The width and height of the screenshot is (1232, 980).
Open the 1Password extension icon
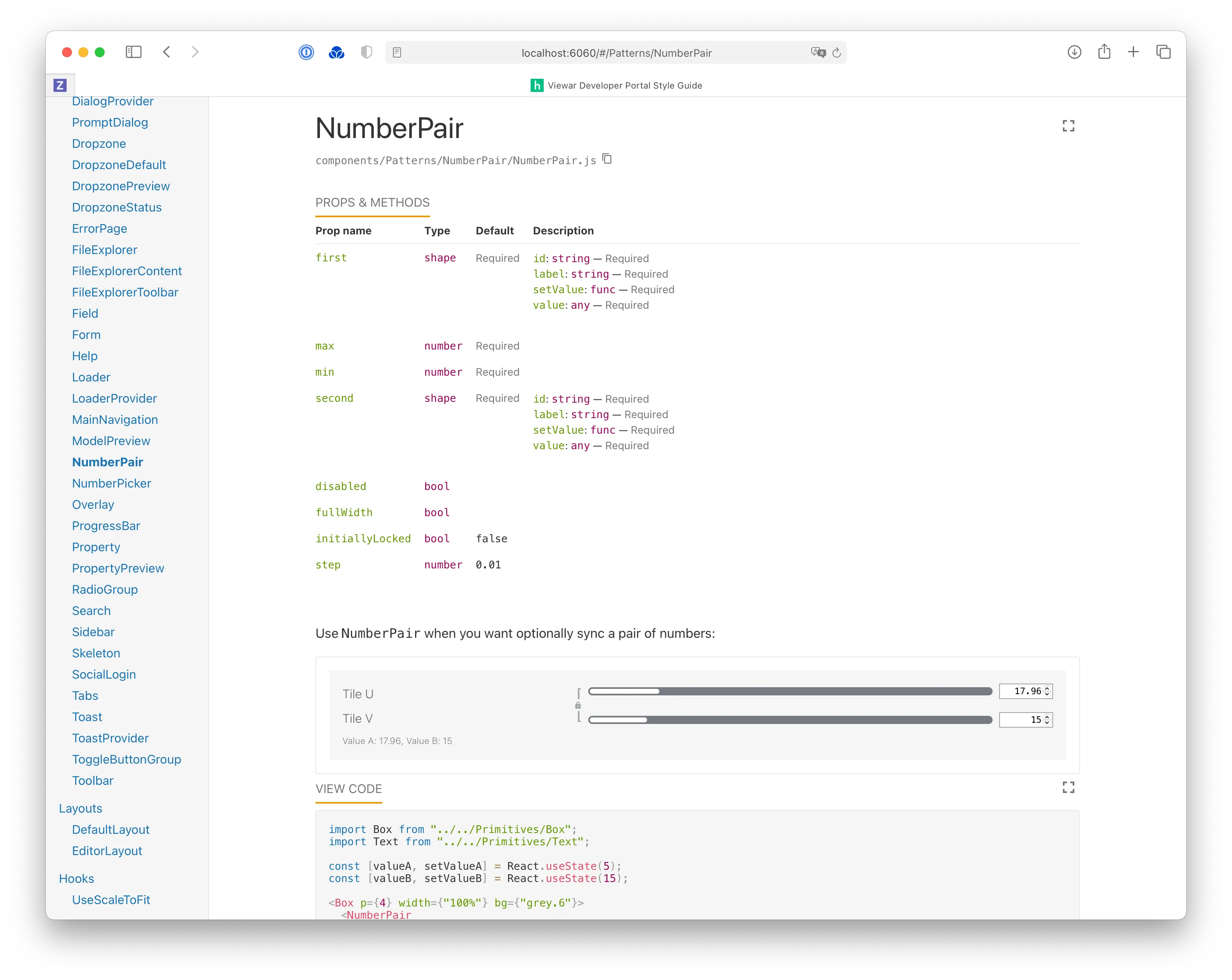pos(306,53)
